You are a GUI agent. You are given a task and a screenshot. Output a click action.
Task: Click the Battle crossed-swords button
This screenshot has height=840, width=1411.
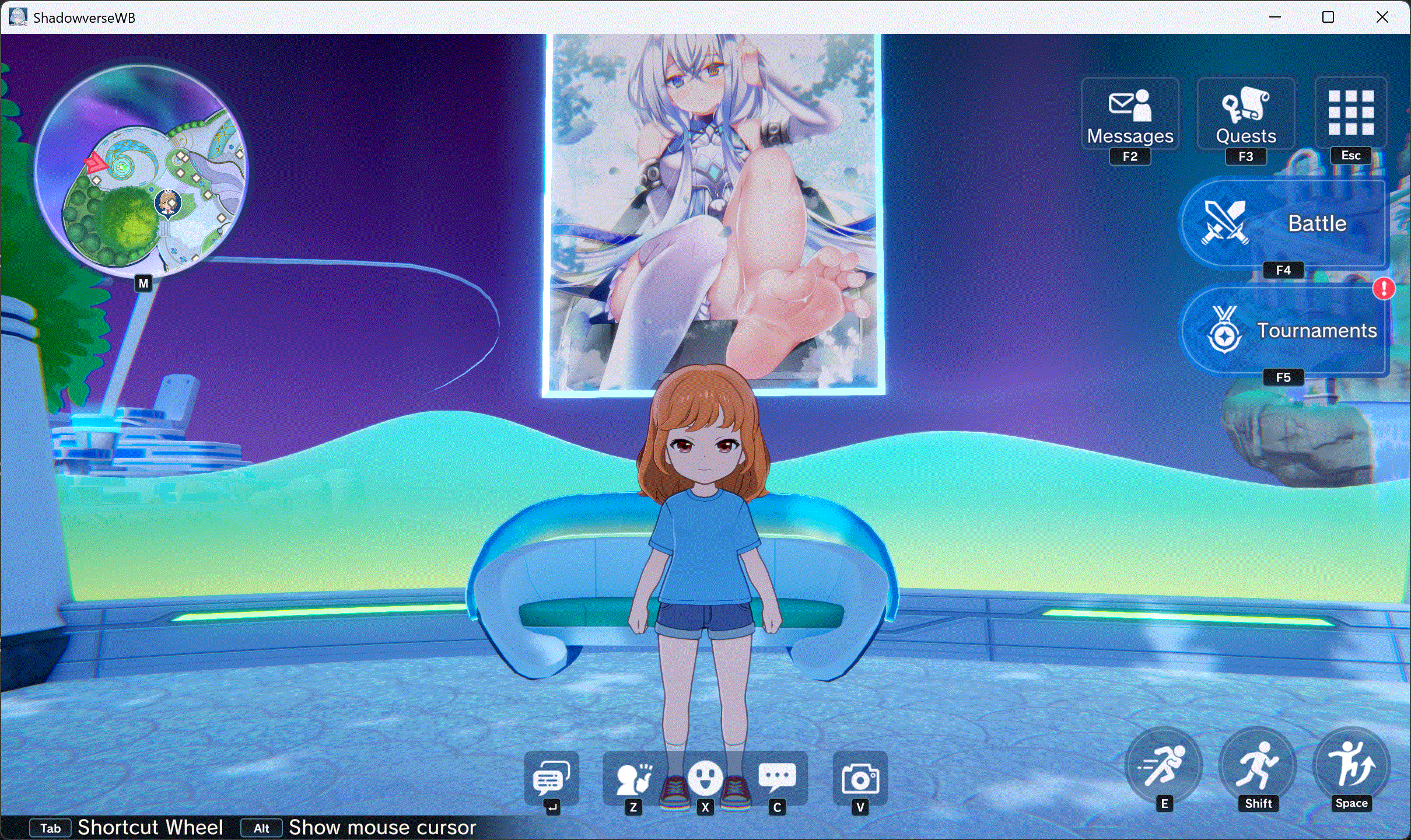pos(1283,223)
